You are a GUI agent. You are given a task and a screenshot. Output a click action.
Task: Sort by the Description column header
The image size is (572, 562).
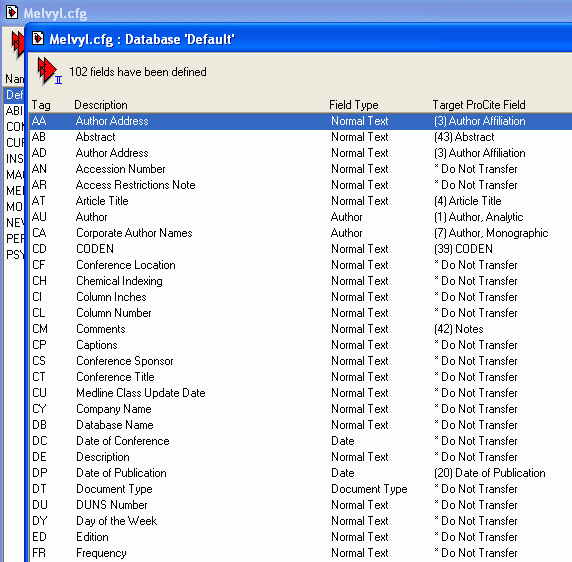[101, 105]
